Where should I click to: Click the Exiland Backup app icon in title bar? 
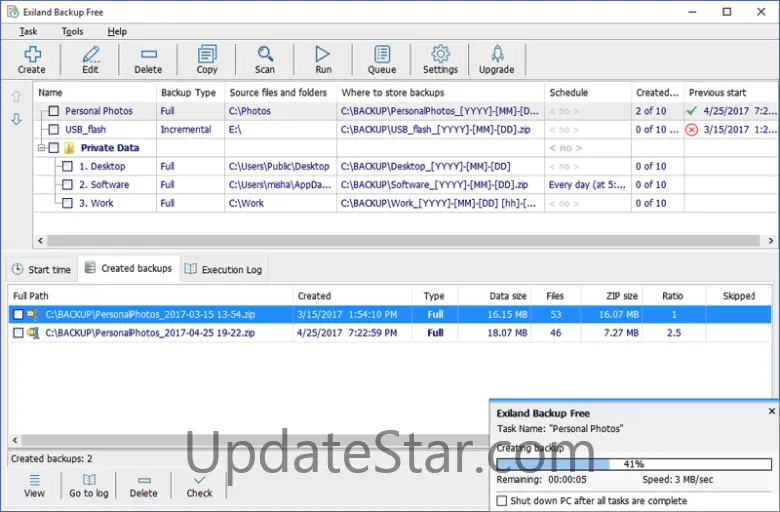[12, 12]
